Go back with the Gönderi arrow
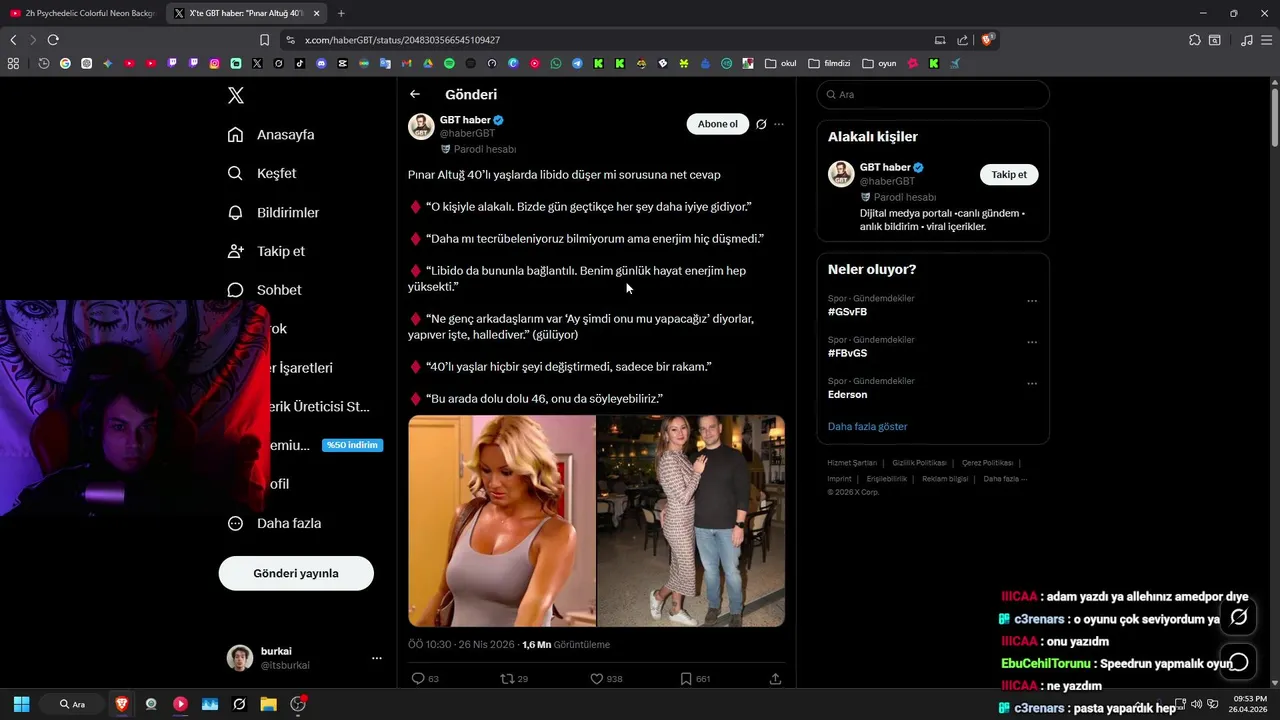The height and width of the screenshot is (720, 1280). 415,94
